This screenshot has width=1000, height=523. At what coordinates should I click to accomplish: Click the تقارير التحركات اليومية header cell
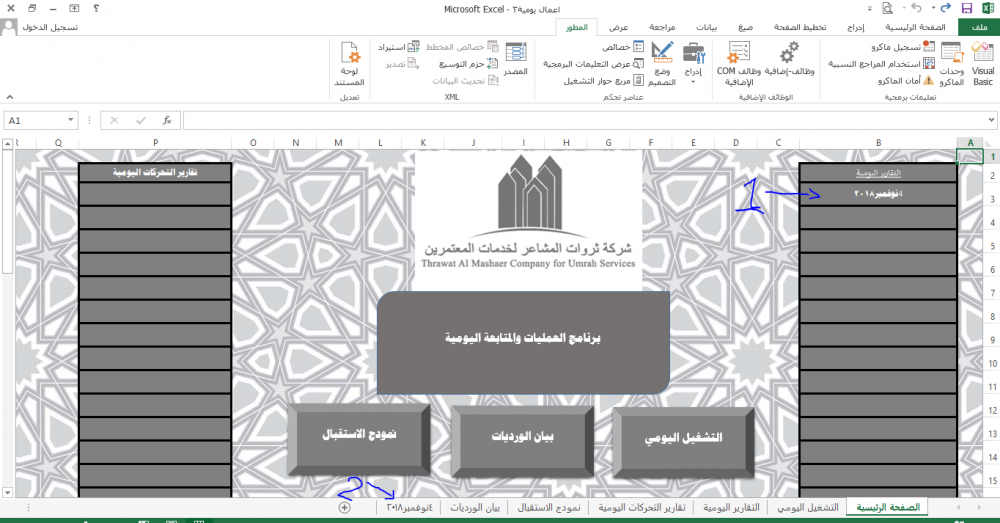tap(155, 172)
